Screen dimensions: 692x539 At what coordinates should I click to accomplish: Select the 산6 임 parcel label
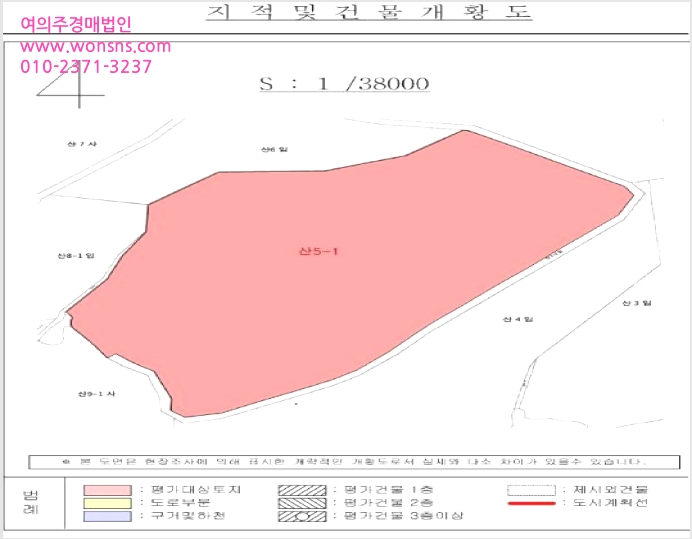point(274,150)
